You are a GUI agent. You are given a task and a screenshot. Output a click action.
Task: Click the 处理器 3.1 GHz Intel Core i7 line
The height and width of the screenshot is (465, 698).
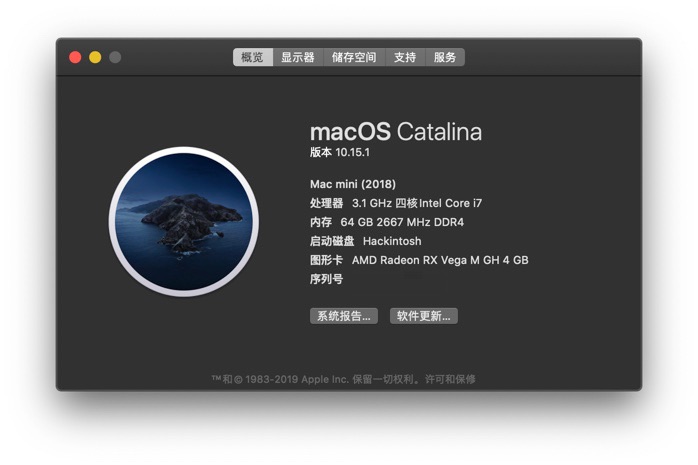point(396,203)
